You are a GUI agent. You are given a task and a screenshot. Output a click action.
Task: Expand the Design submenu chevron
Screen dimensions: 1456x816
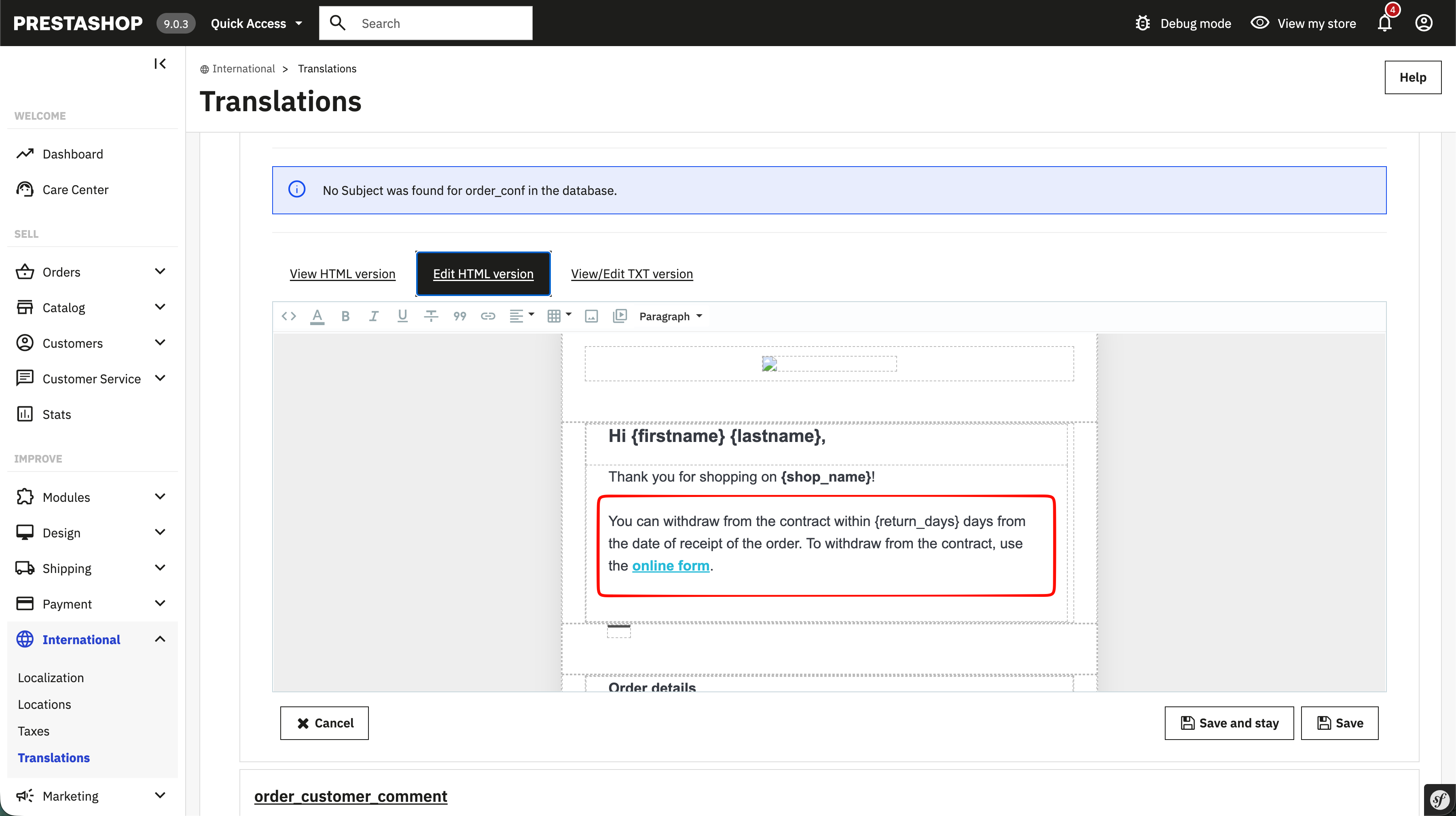pos(160,532)
